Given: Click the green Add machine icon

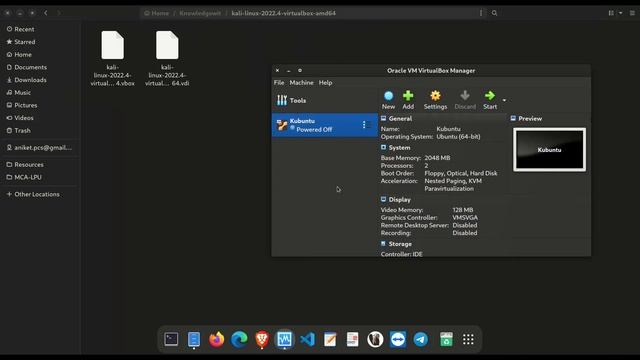Looking at the screenshot, I should coord(408,96).
